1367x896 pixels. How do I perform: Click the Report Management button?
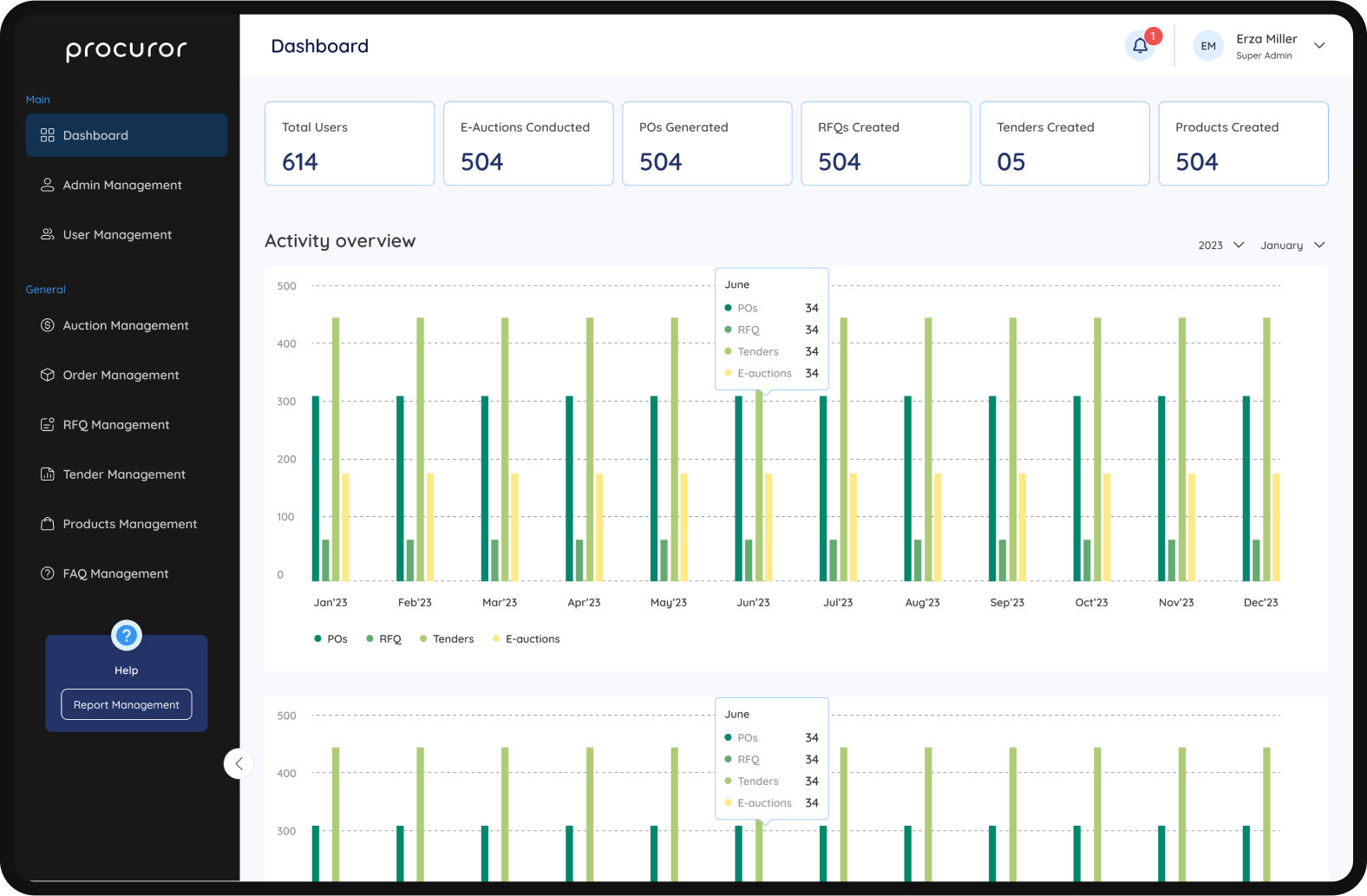pos(127,704)
